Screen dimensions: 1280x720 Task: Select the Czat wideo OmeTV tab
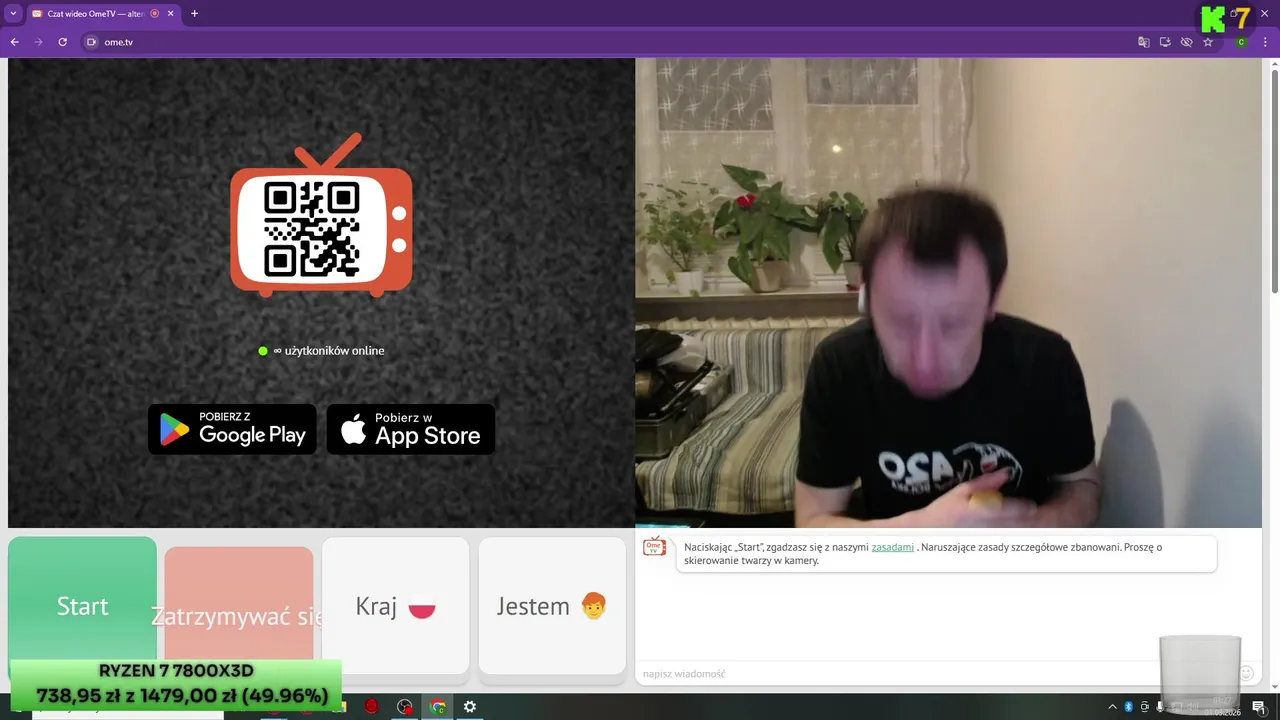pos(104,14)
